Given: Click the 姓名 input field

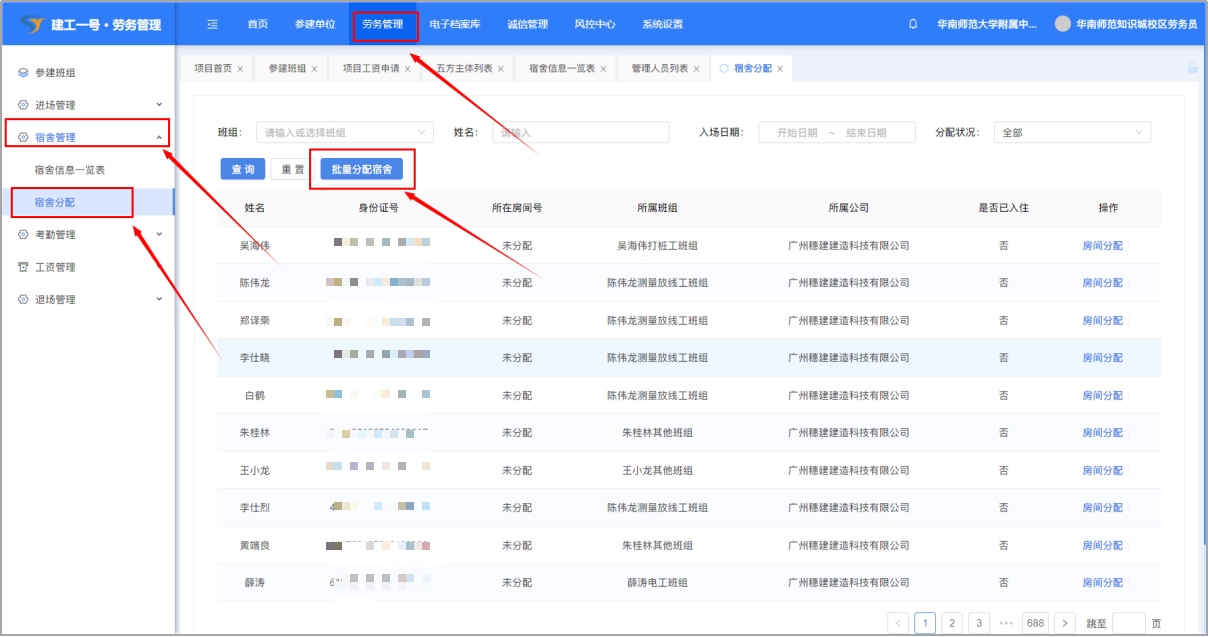Looking at the screenshot, I should tap(581, 133).
